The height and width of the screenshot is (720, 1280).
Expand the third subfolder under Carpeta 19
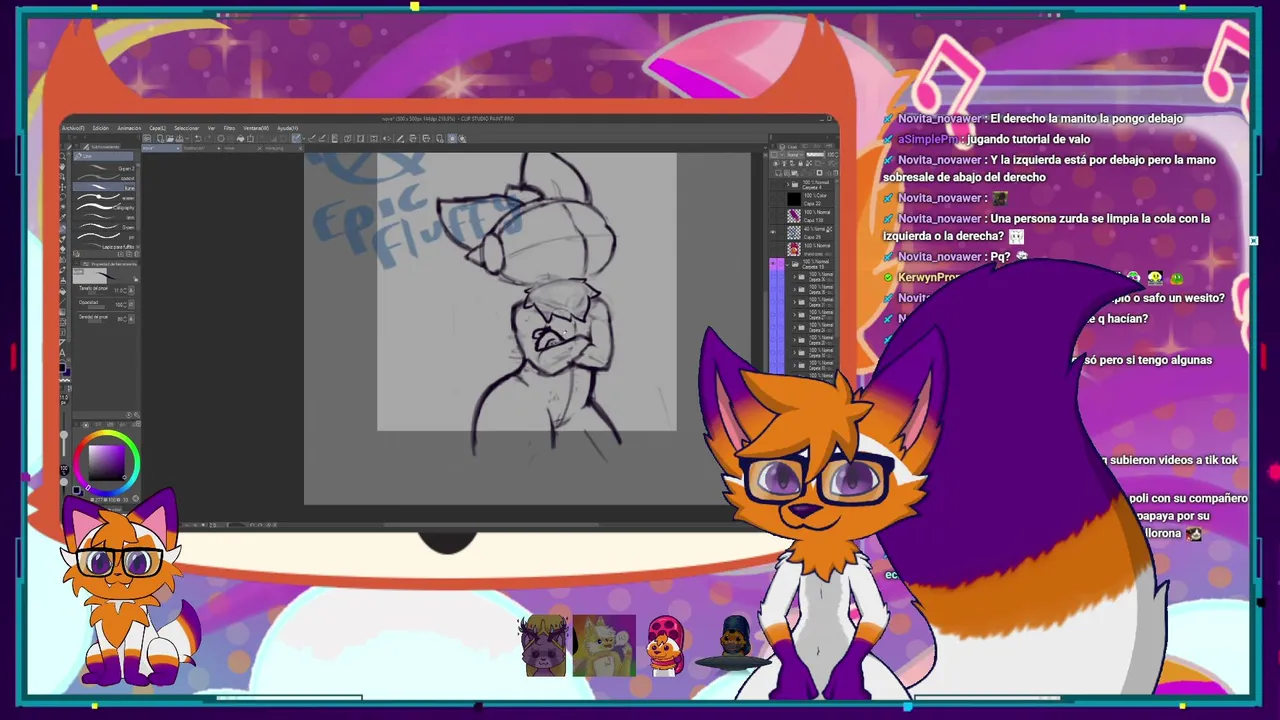pos(795,303)
